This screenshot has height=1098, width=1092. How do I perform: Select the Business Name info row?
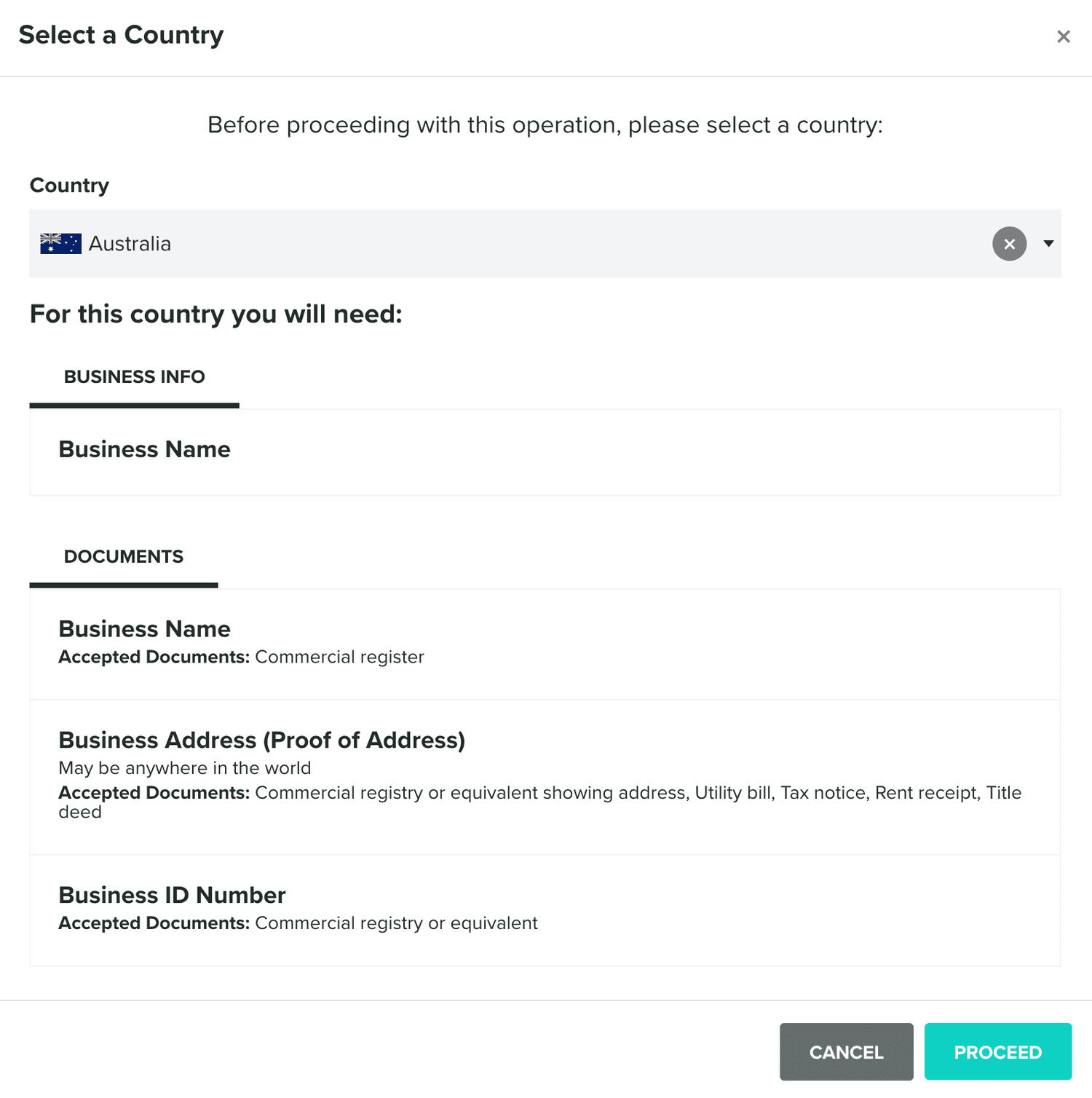coord(545,452)
